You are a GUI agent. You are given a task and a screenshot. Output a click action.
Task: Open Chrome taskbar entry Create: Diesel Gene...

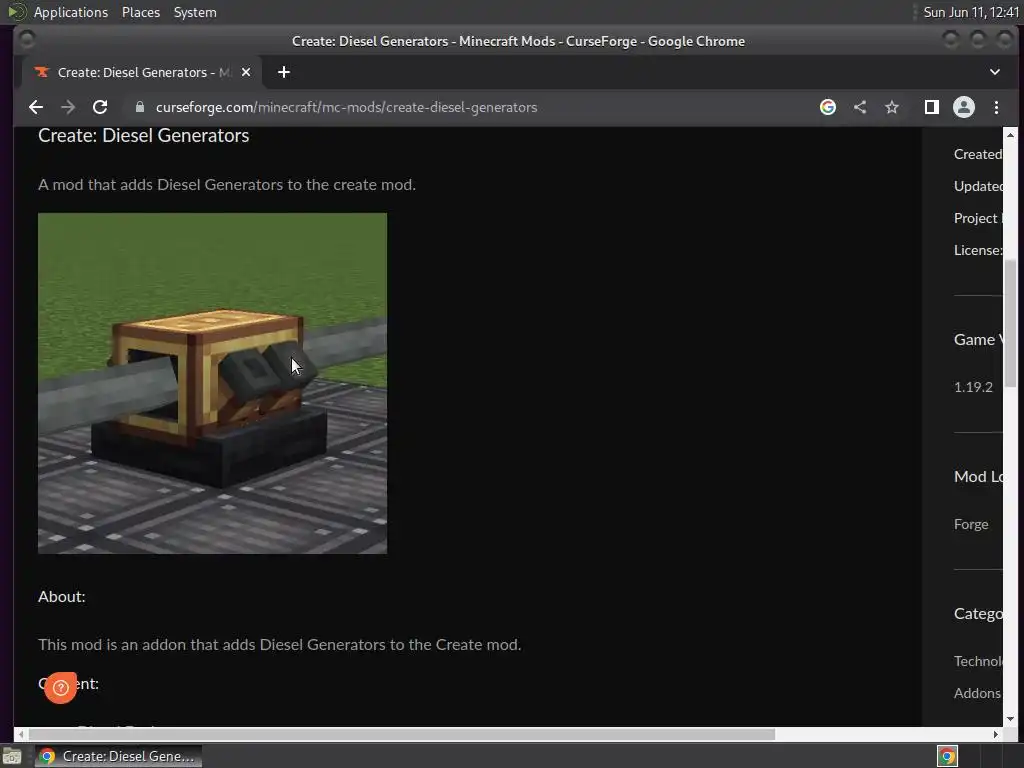click(118, 756)
